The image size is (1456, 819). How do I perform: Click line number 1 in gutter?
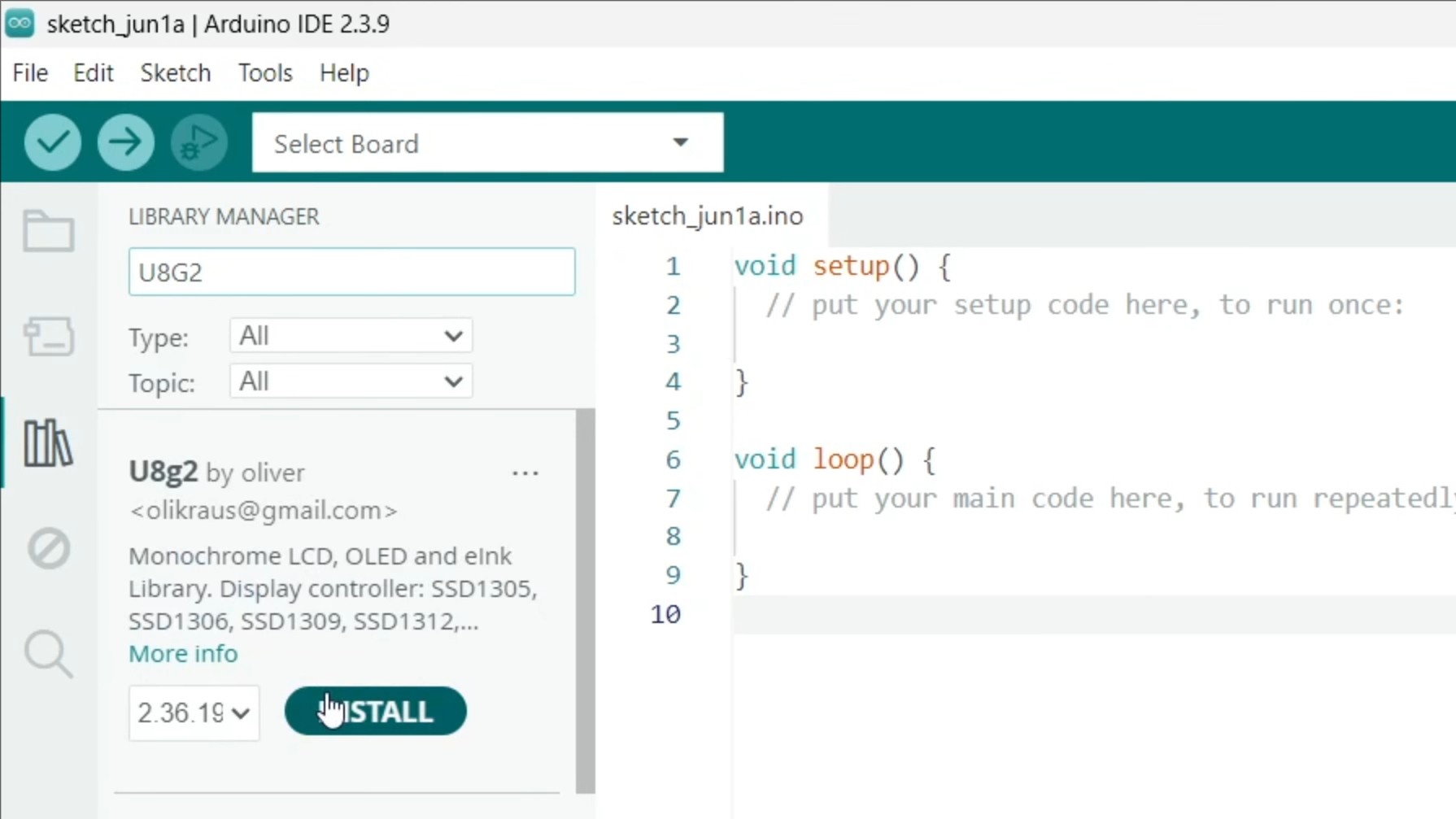tap(673, 266)
